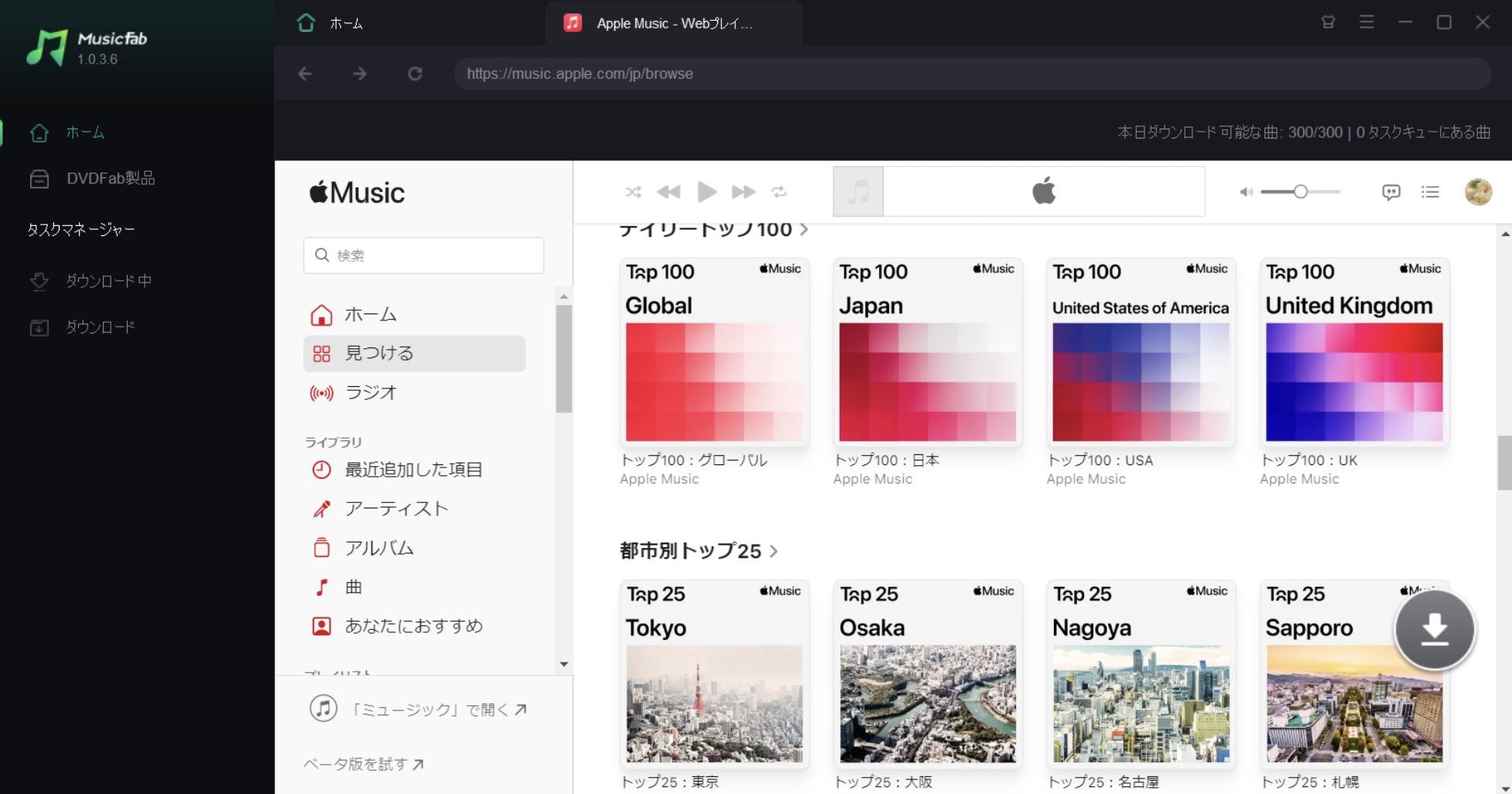This screenshot has height=794, width=1512.
Task: Expand デイリートップ100 section chevron
Action: (x=805, y=230)
